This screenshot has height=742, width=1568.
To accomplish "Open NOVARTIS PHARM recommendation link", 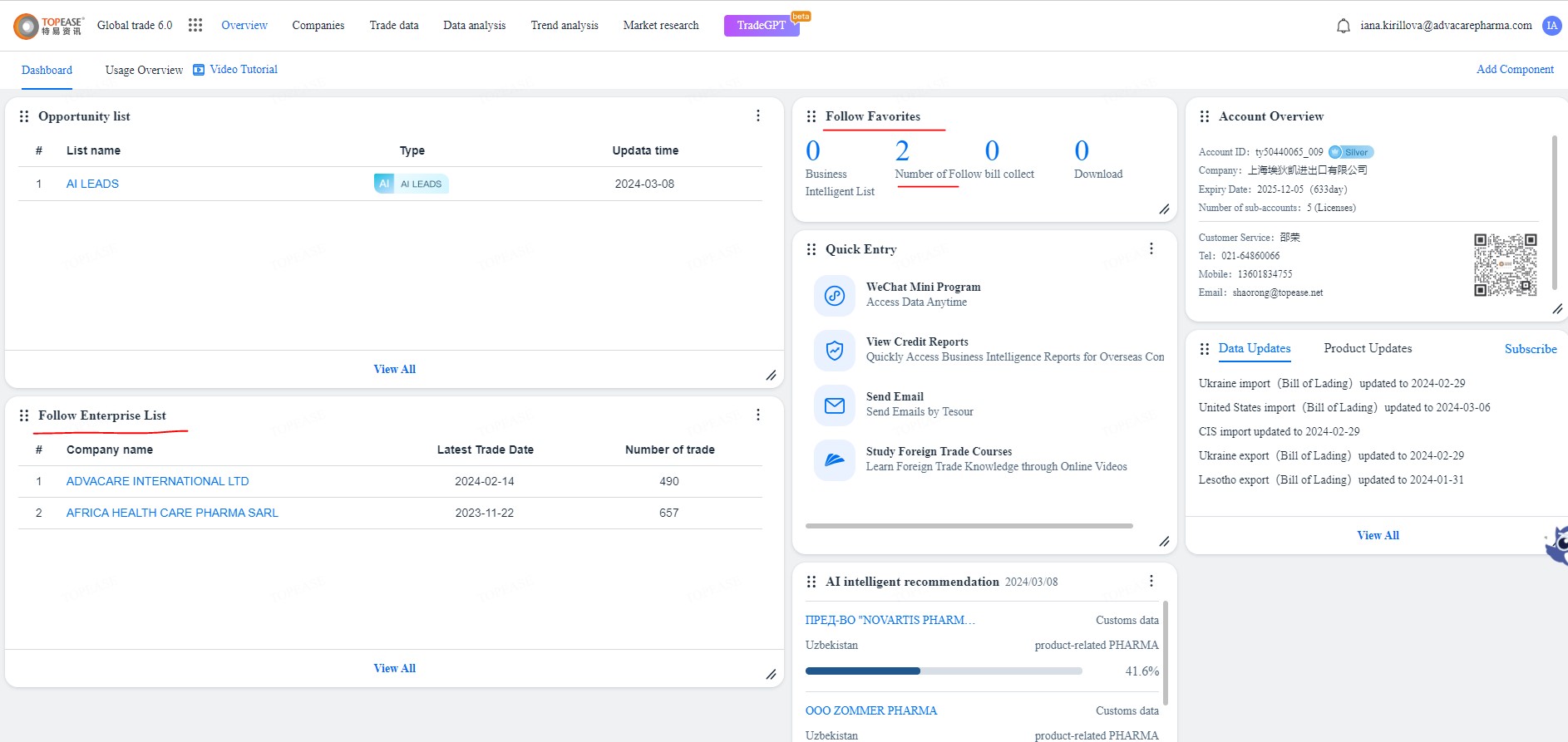I will (890, 621).
